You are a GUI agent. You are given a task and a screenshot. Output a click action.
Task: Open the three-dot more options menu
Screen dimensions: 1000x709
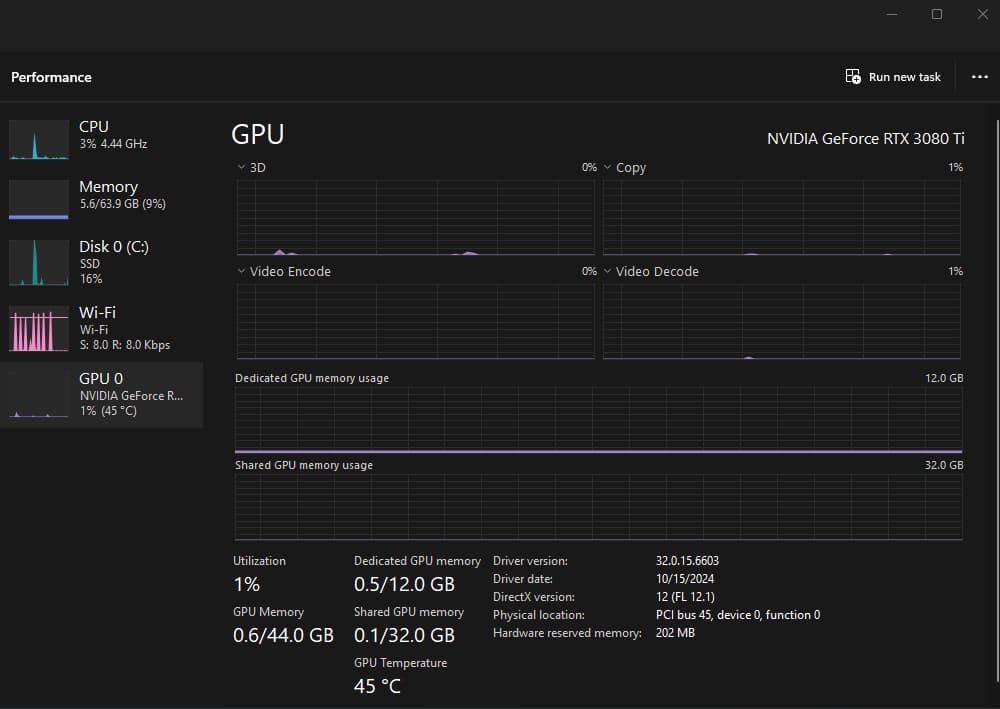pyautogui.click(x=980, y=77)
